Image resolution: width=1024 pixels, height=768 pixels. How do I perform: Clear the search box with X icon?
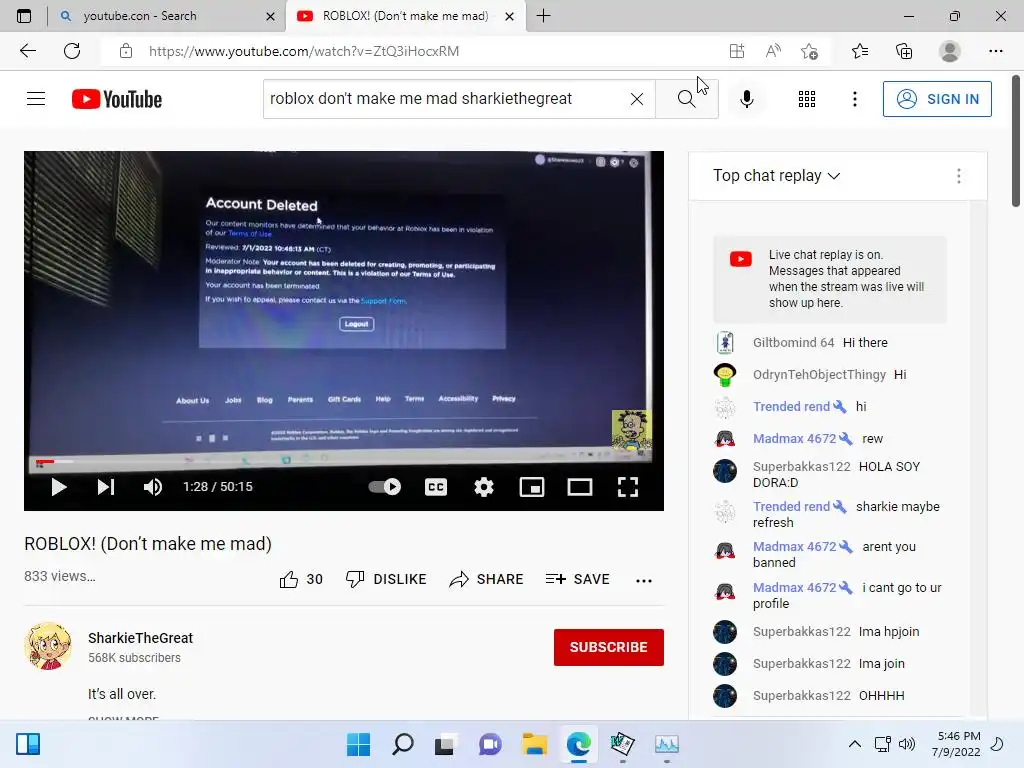point(637,99)
